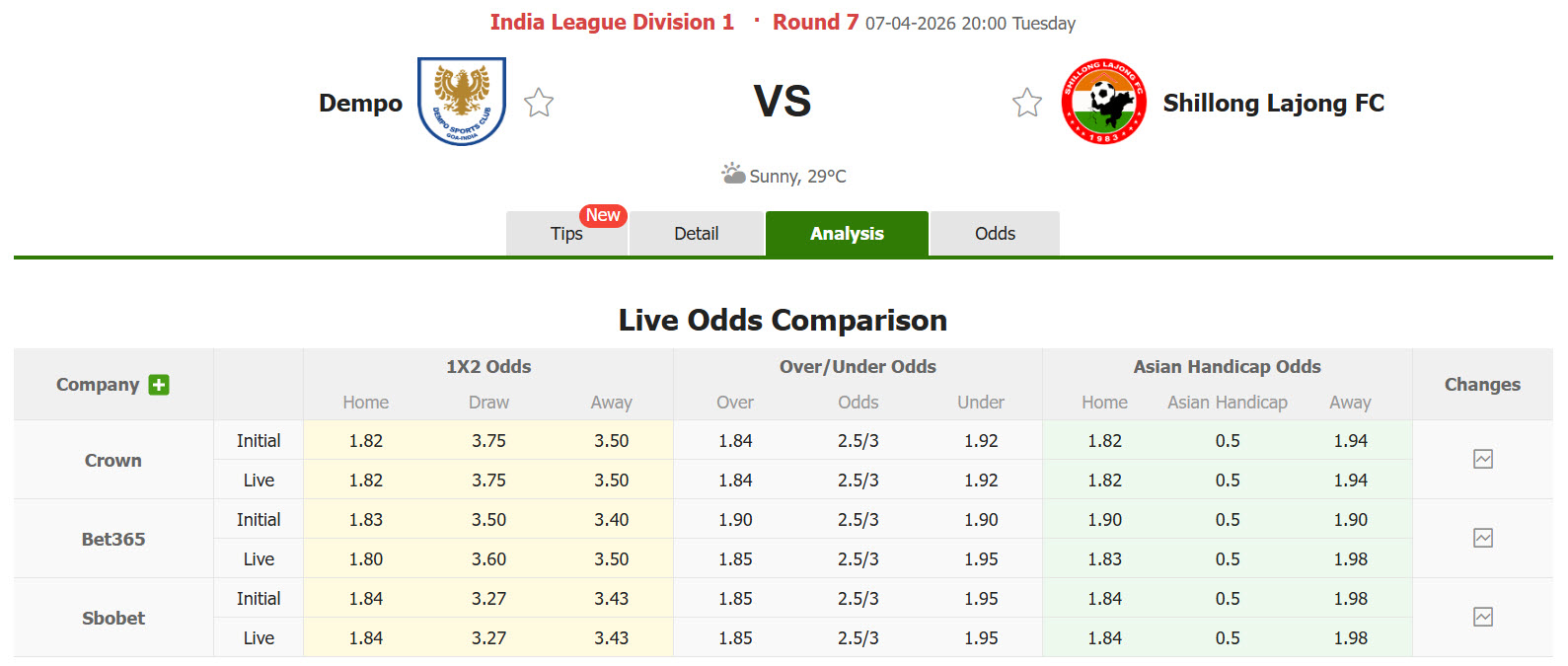Open the India League Division 1 link

612,21
